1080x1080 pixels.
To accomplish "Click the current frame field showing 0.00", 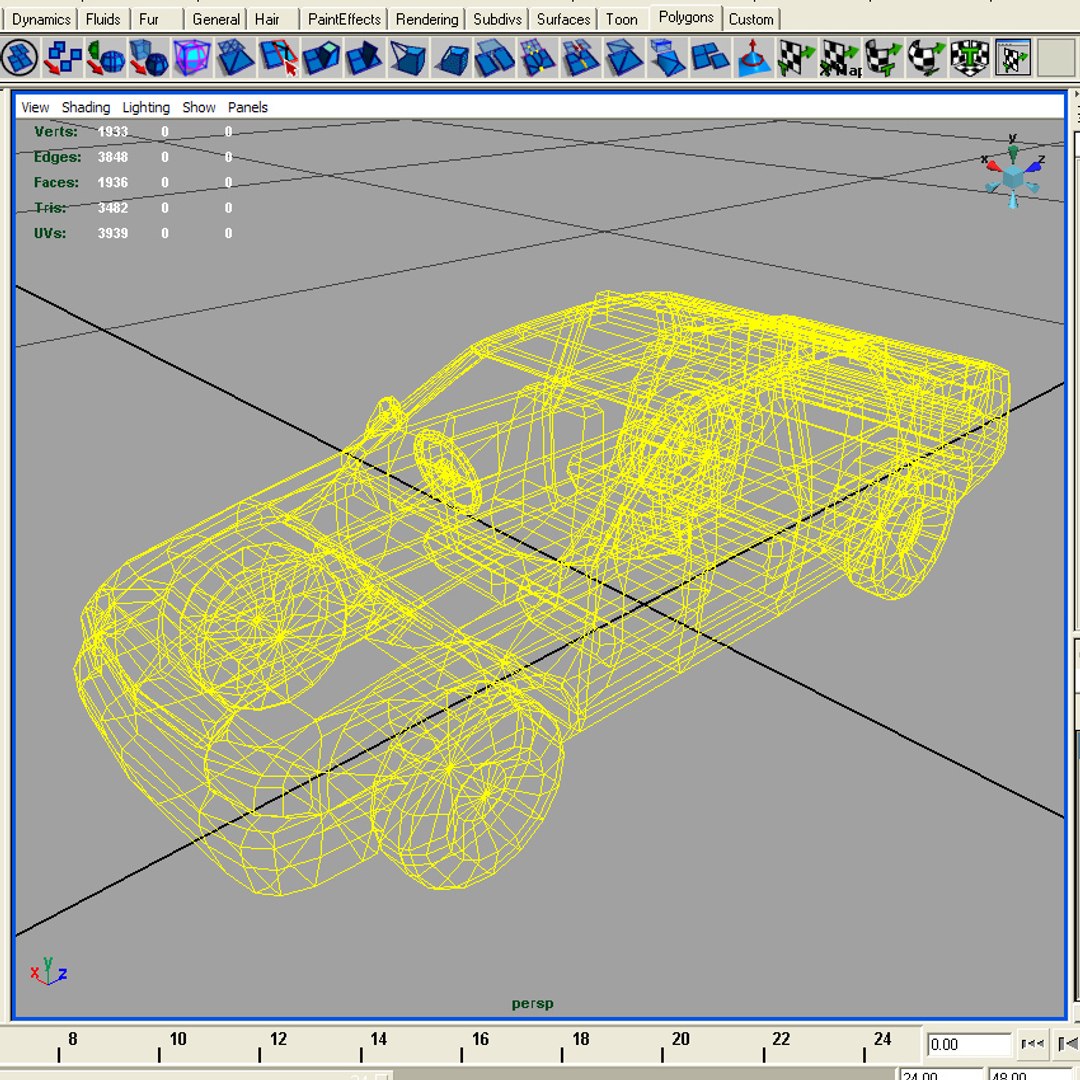I will click(x=968, y=1045).
